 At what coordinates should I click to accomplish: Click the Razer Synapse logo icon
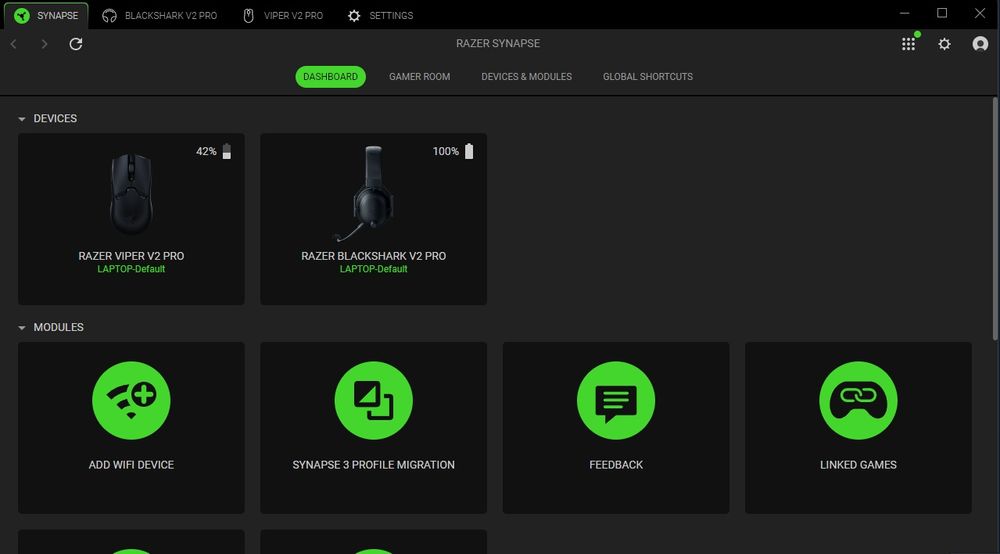(x=22, y=15)
